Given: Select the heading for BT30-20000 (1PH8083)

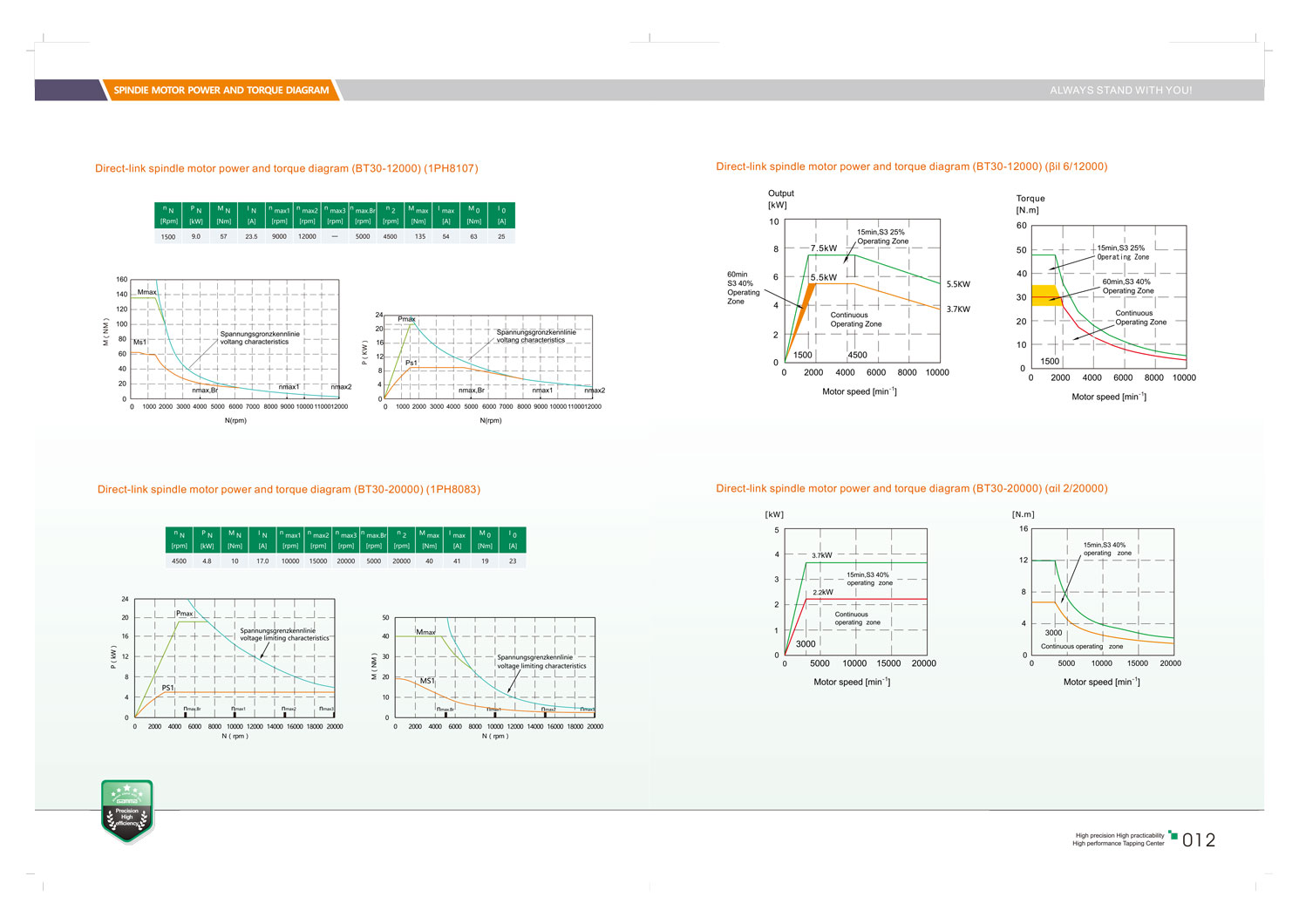Looking at the screenshot, I should click(289, 490).
